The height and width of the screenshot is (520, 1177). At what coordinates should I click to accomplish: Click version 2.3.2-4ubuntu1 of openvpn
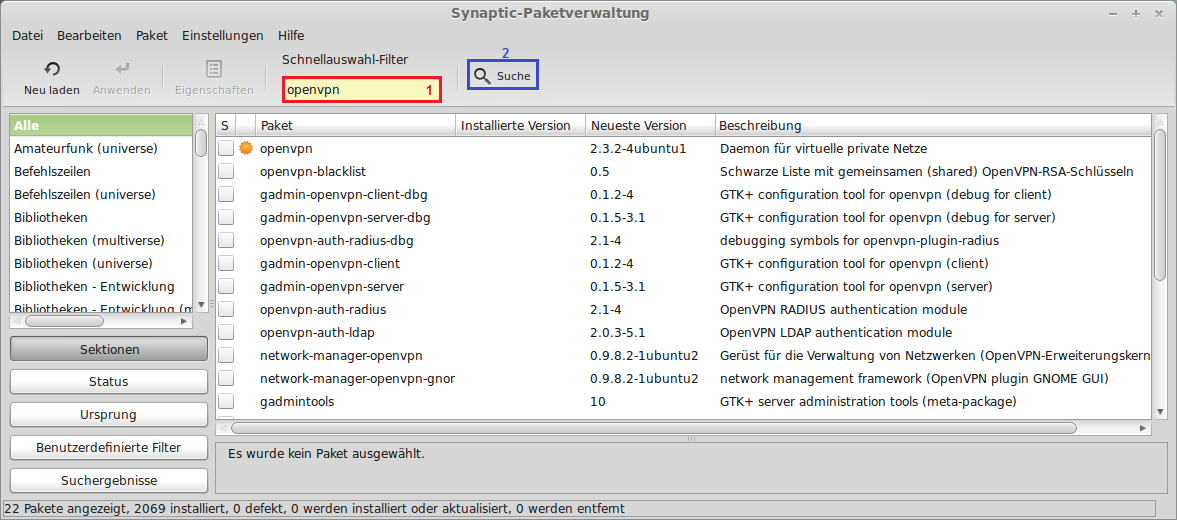pos(639,149)
